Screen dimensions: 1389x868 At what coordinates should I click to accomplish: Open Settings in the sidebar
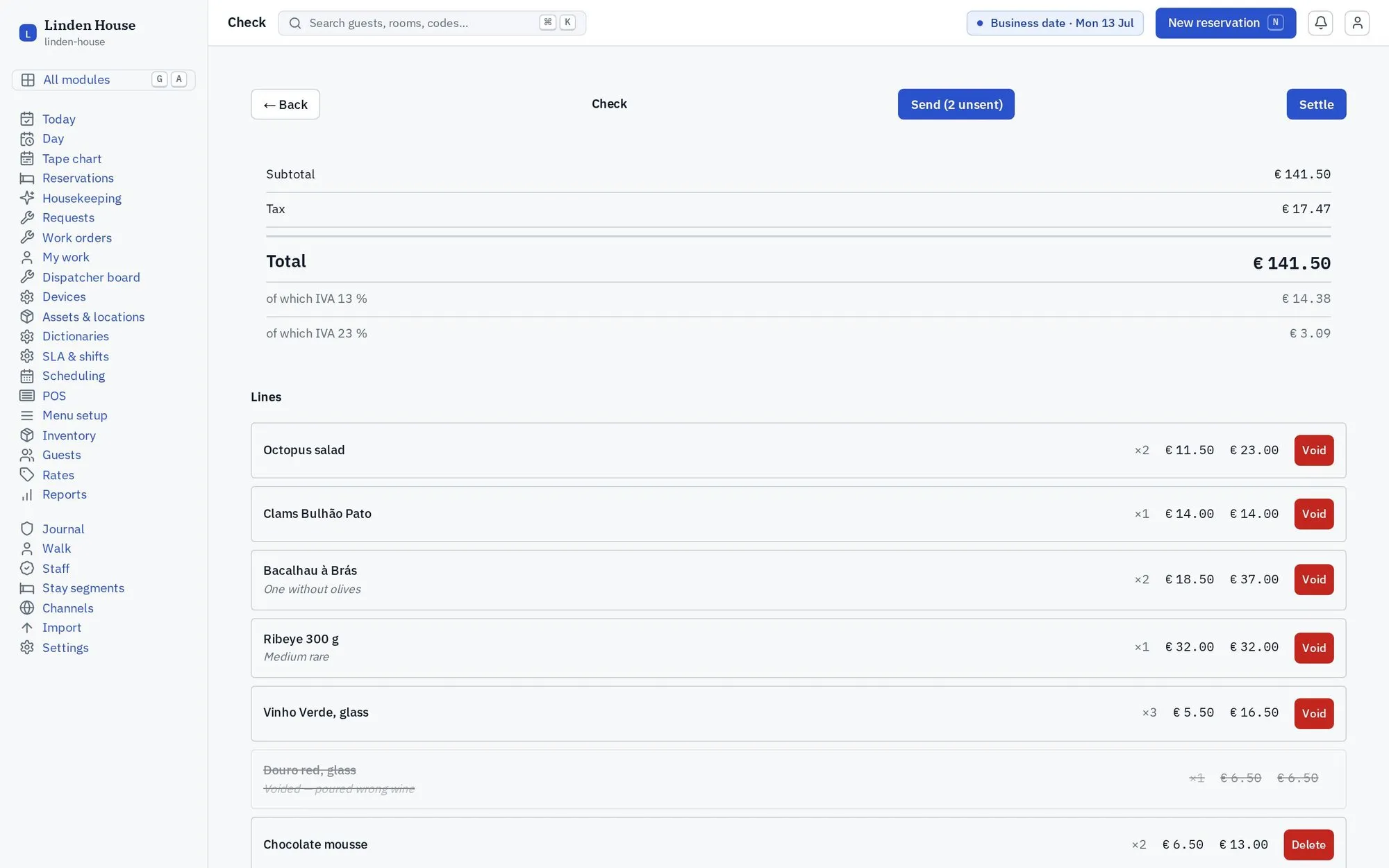(65, 648)
